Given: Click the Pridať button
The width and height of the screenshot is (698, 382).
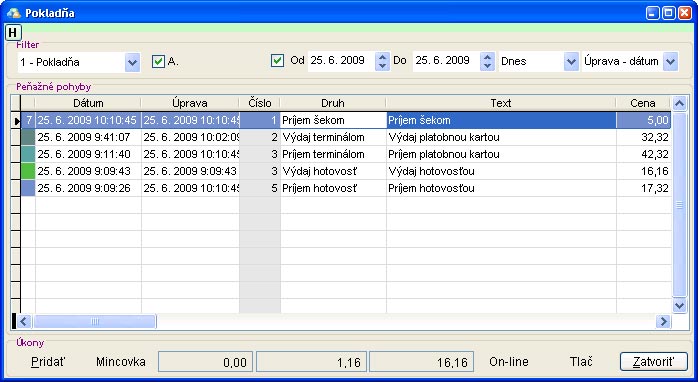Looking at the screenshot, I should tap(48, 362).
